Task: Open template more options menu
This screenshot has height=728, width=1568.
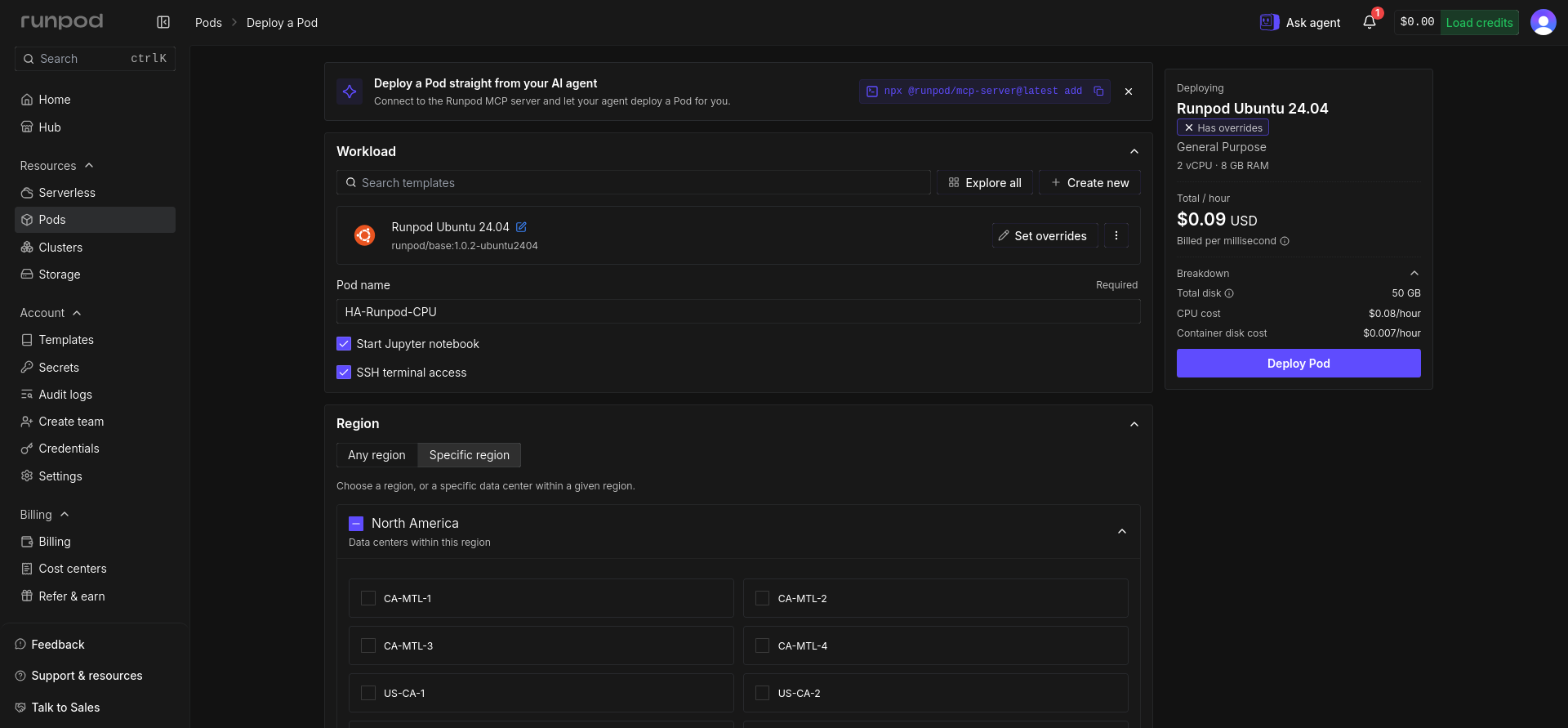Action: [1116, 235]
